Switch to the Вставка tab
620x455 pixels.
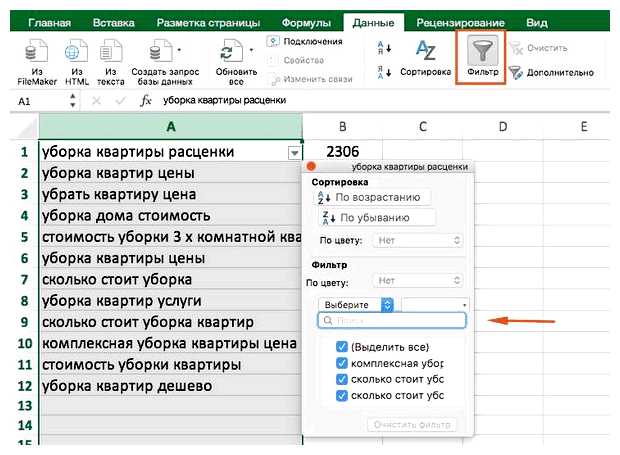pyautogui.click(x=113, y=23)
